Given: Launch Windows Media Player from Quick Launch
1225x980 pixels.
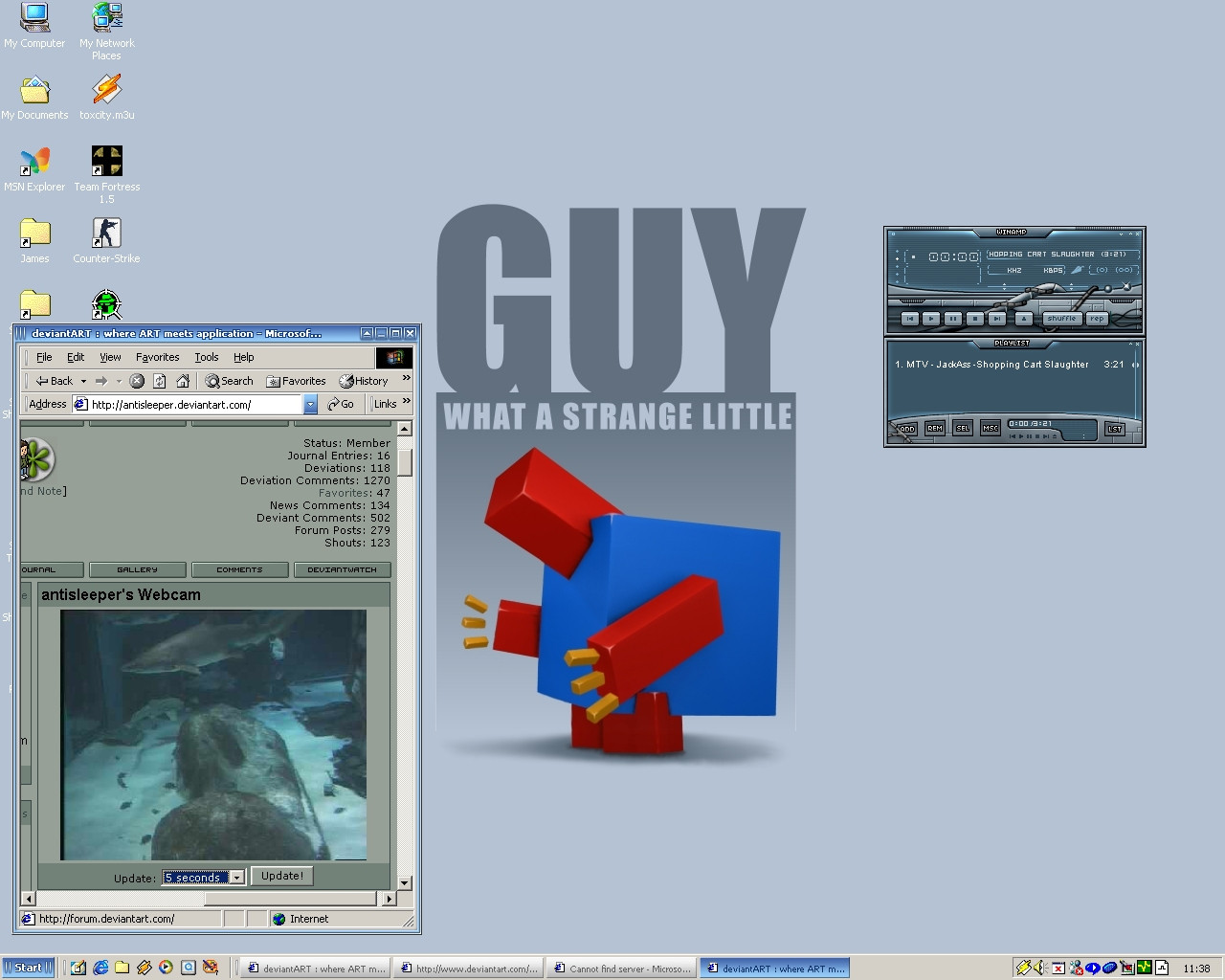Looking at the screenshot, I should point(166,968).
